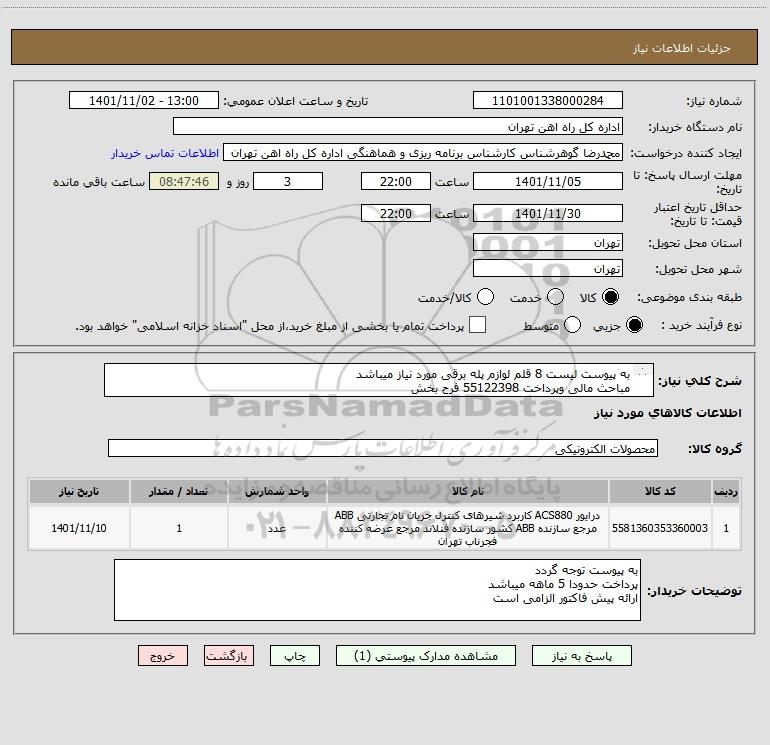Click the response deadline date 1401/11/05
This screenshot has width=770, height=745.
coord(548,181)
